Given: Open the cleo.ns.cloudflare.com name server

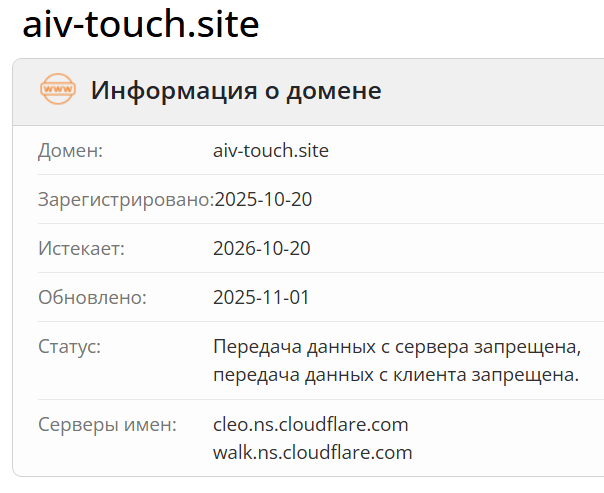Looking at the screenshot, I should point(311,424).
